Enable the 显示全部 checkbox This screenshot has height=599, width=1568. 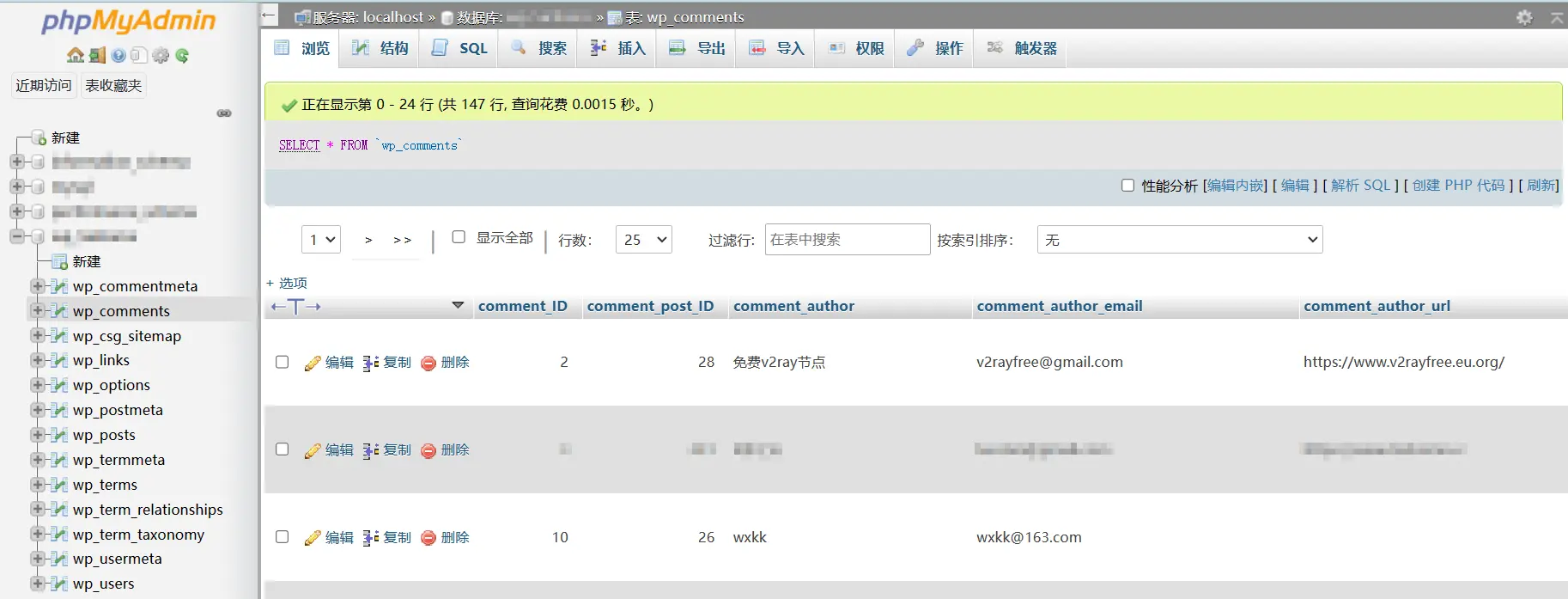(x=459, y=237)
